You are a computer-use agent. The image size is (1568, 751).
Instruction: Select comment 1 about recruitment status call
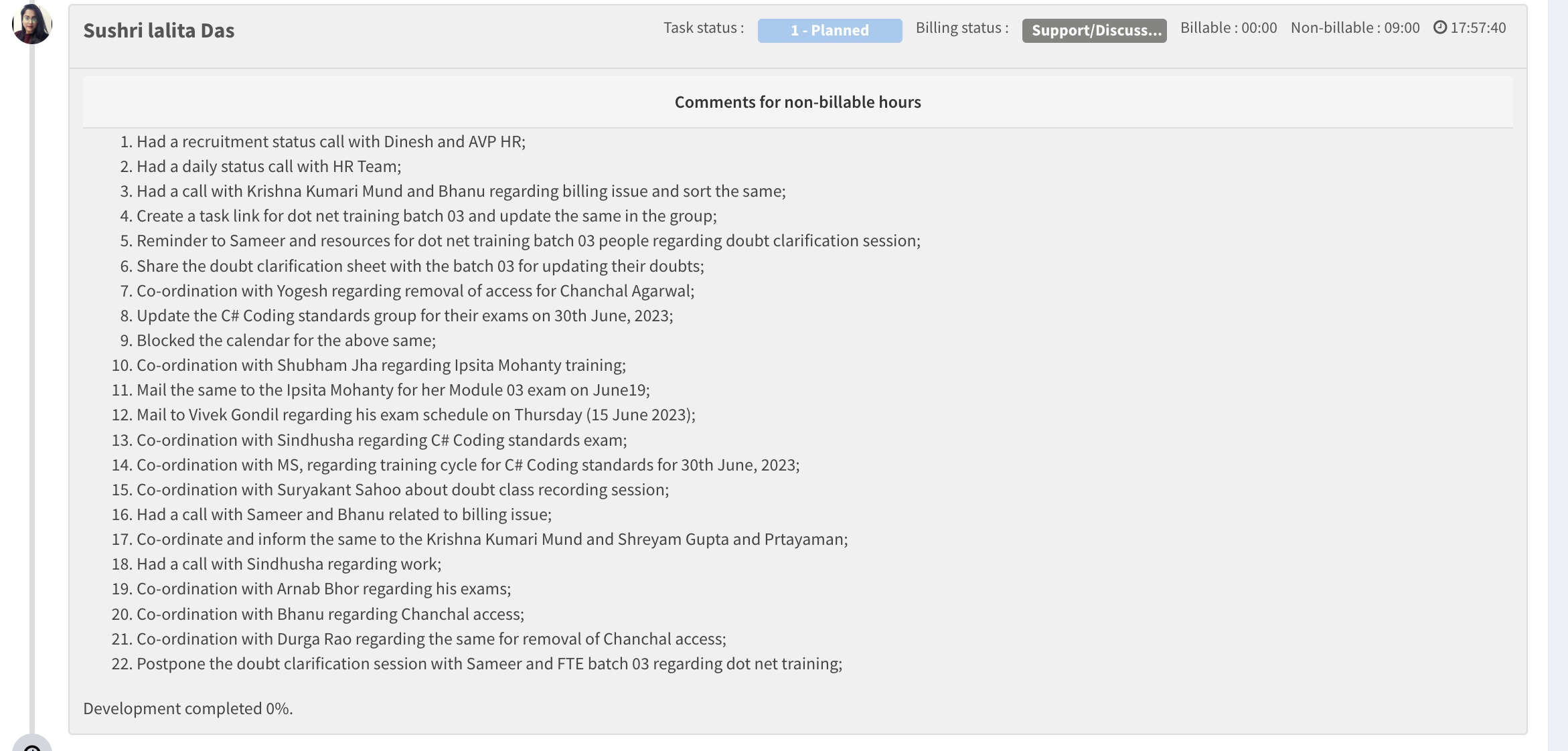click(331, 142)
